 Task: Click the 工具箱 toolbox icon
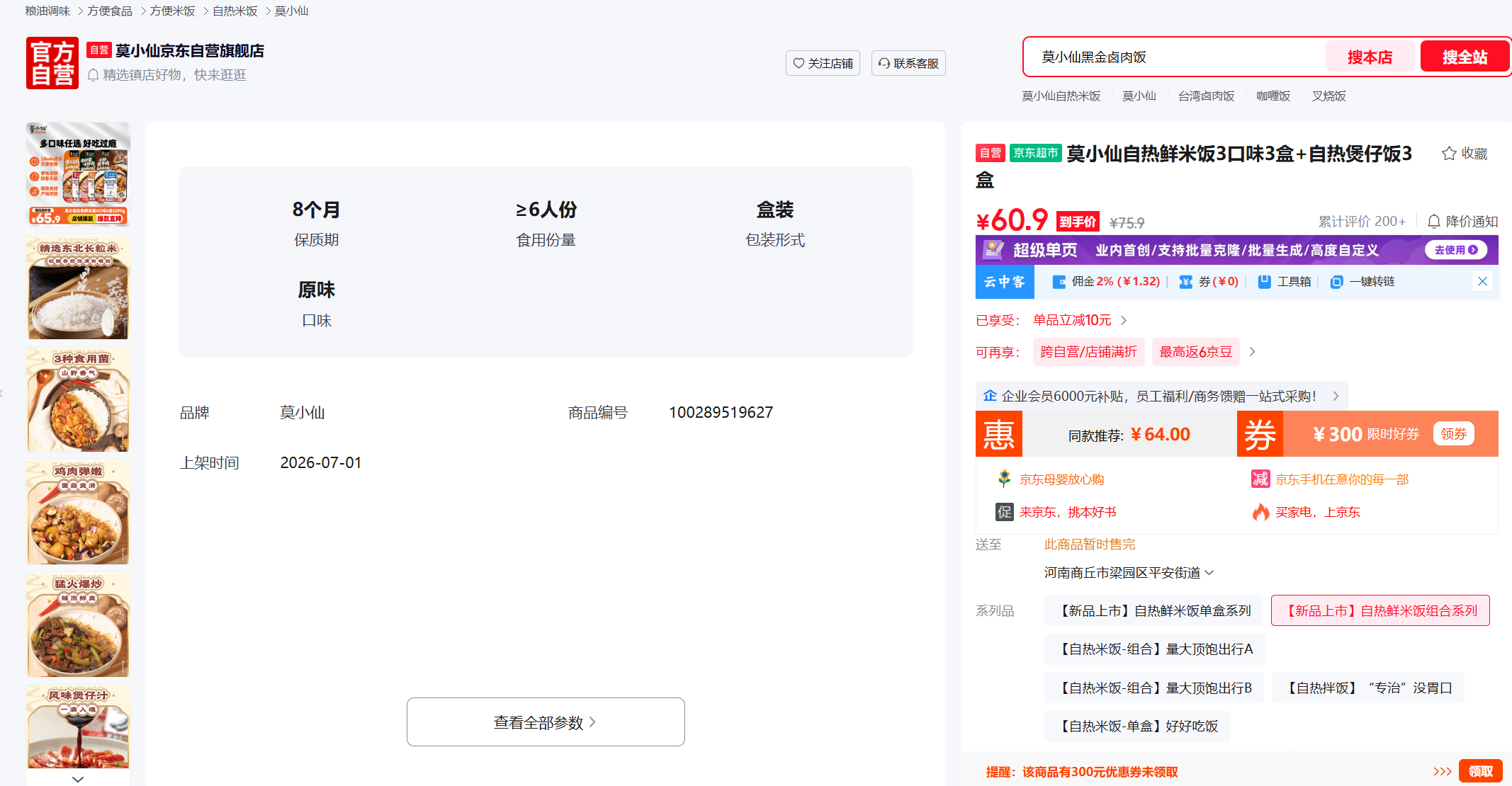[x=1264, y=282]
